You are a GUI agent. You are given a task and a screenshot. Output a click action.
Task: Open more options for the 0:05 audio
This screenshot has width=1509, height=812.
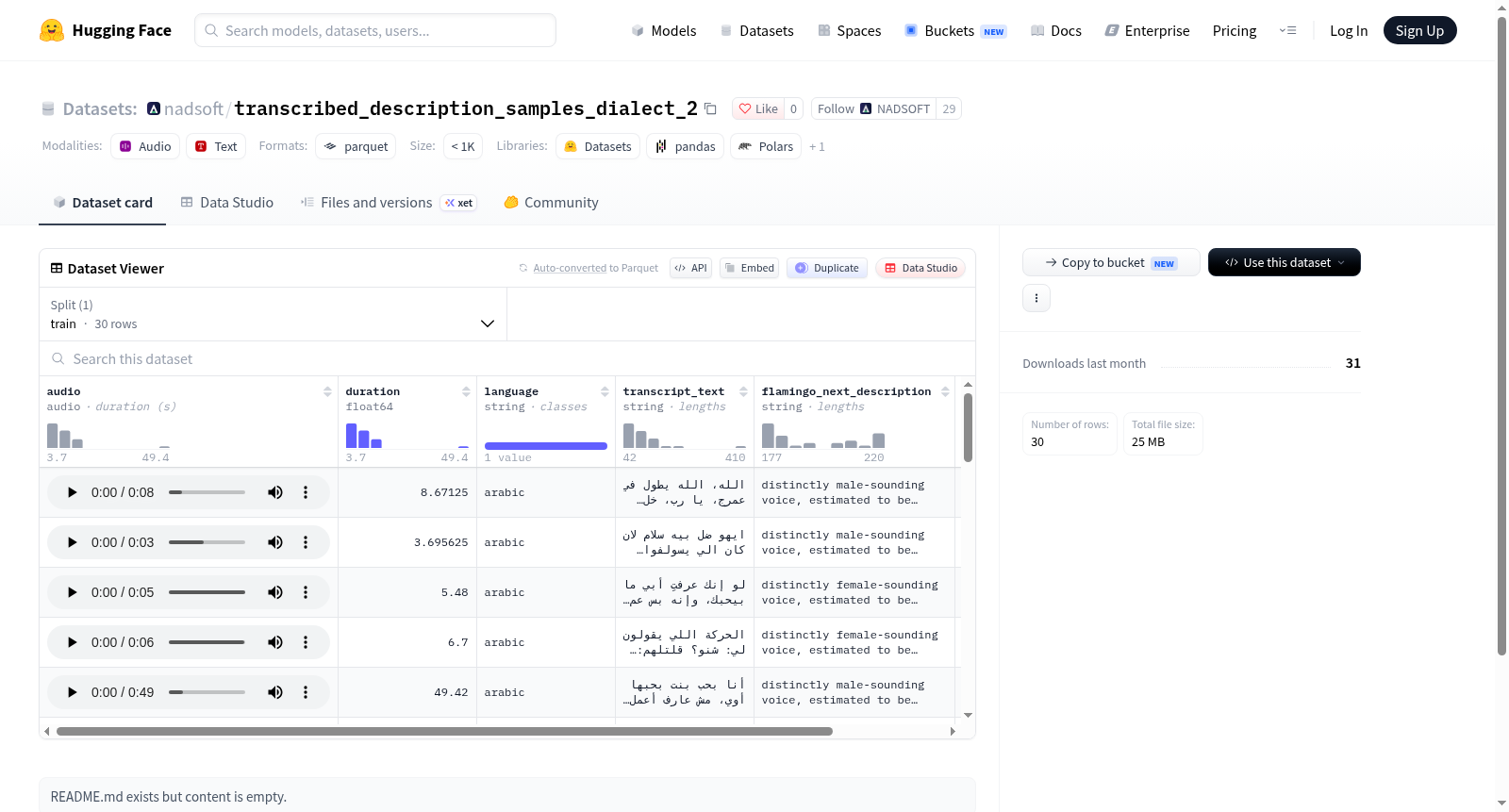tap(306, 592)
